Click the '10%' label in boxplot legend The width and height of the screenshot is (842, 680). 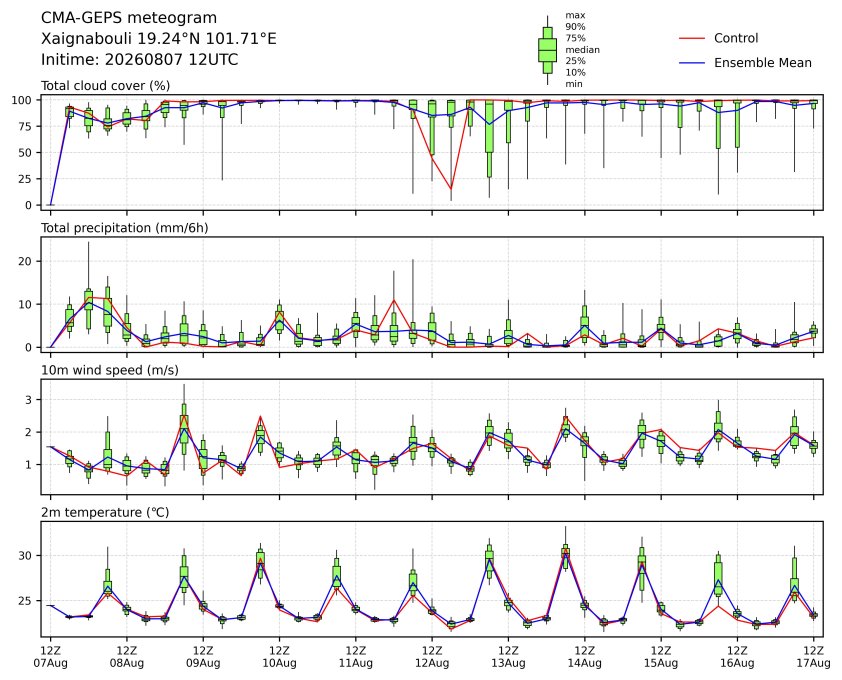pos(575,73)
